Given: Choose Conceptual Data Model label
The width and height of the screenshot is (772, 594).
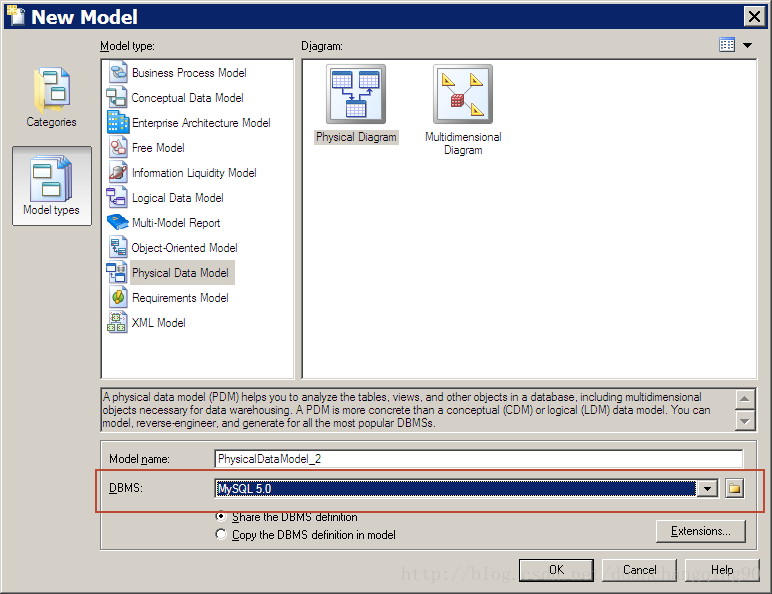Looking at the screenshot, I should pyautogui.click(x=187, y=98).
